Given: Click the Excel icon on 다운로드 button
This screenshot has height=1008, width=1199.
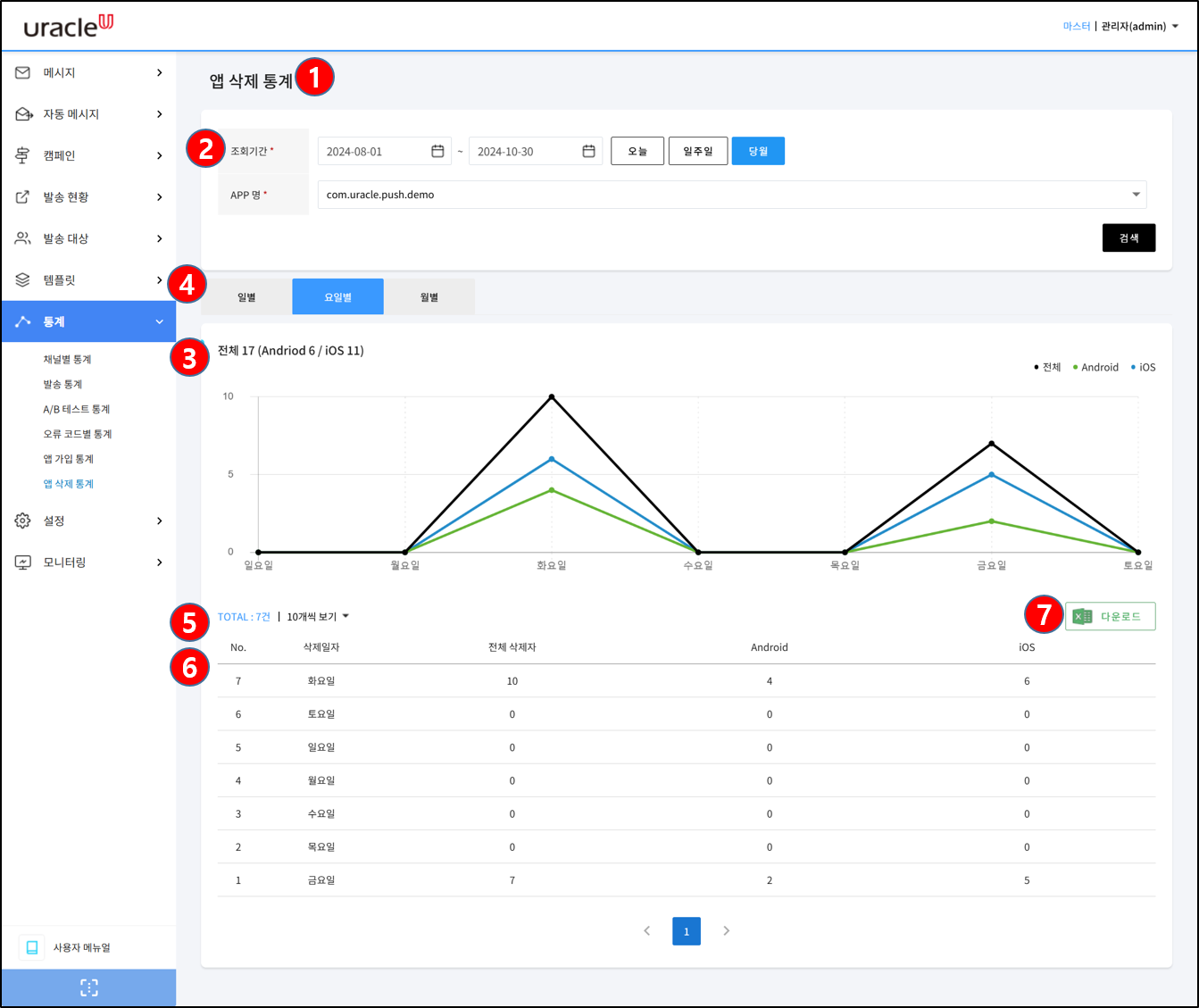Looking at the screenshot, I should pyautogui.click(x=1082, y=616).
